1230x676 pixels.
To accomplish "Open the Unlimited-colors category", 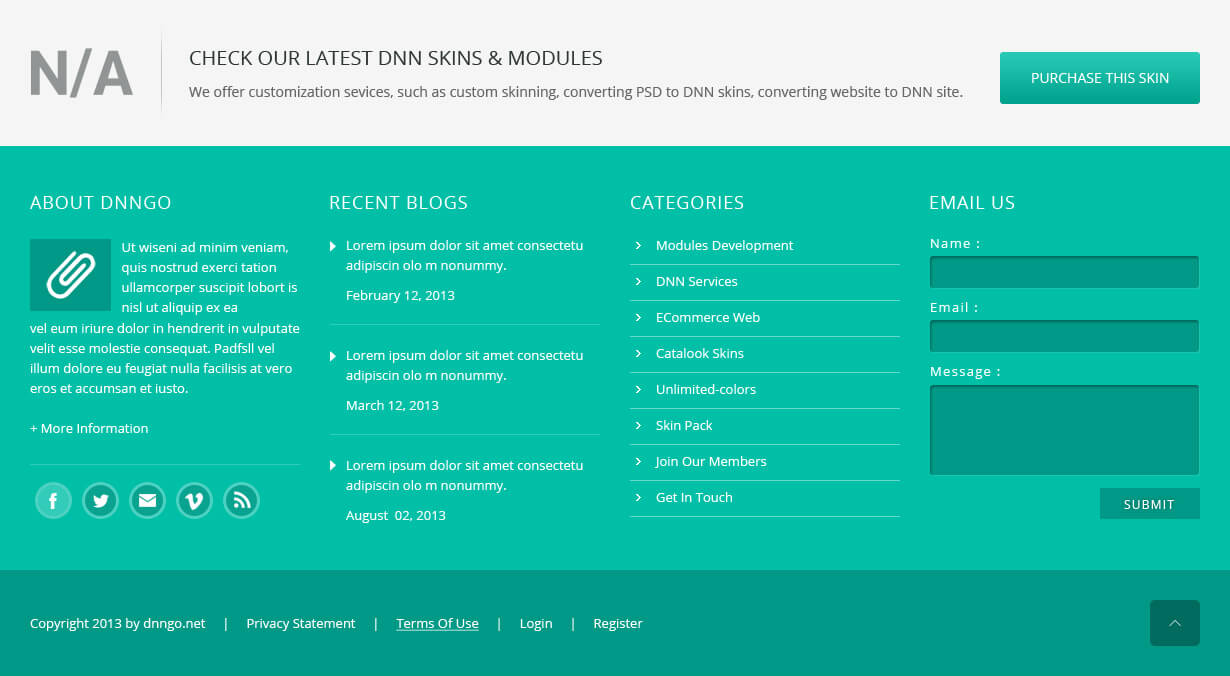I will pos(706,389).
